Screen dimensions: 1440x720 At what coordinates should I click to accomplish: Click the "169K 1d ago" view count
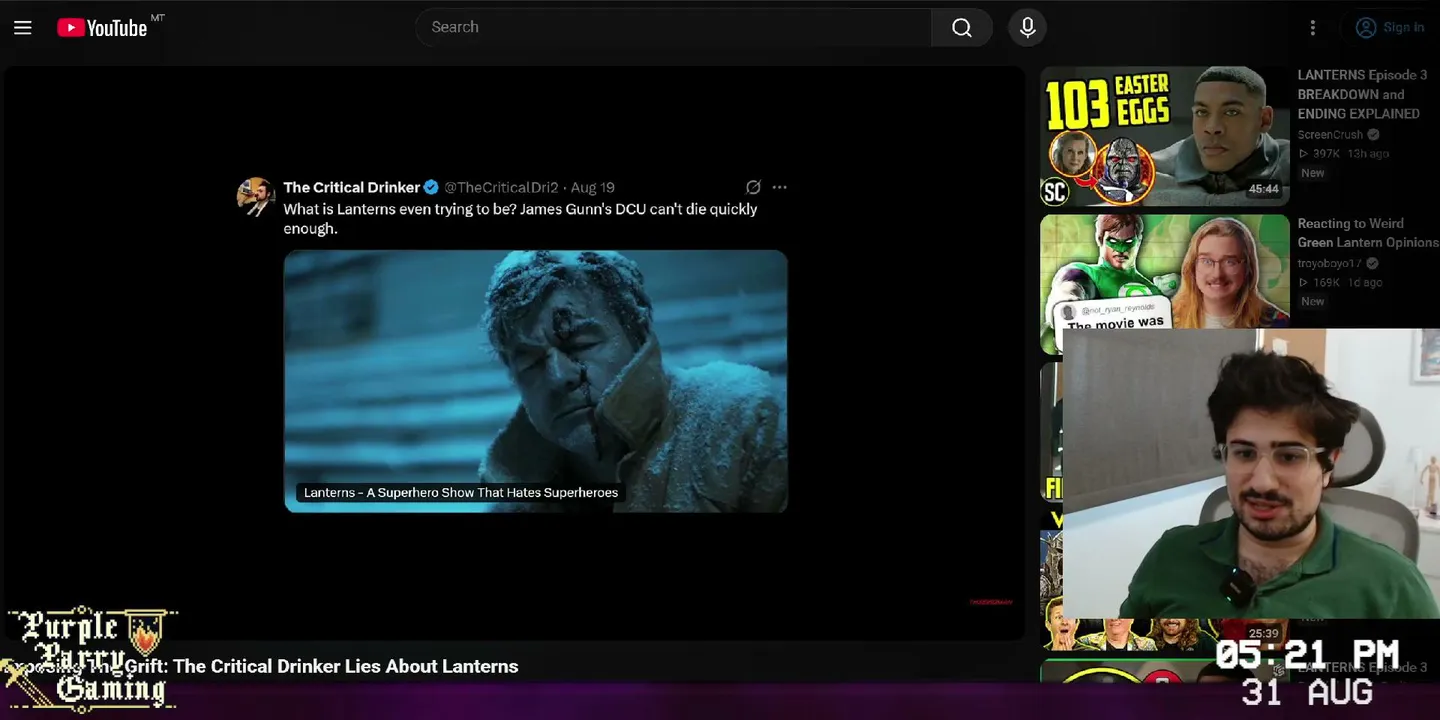click(x=1340, y=282)
